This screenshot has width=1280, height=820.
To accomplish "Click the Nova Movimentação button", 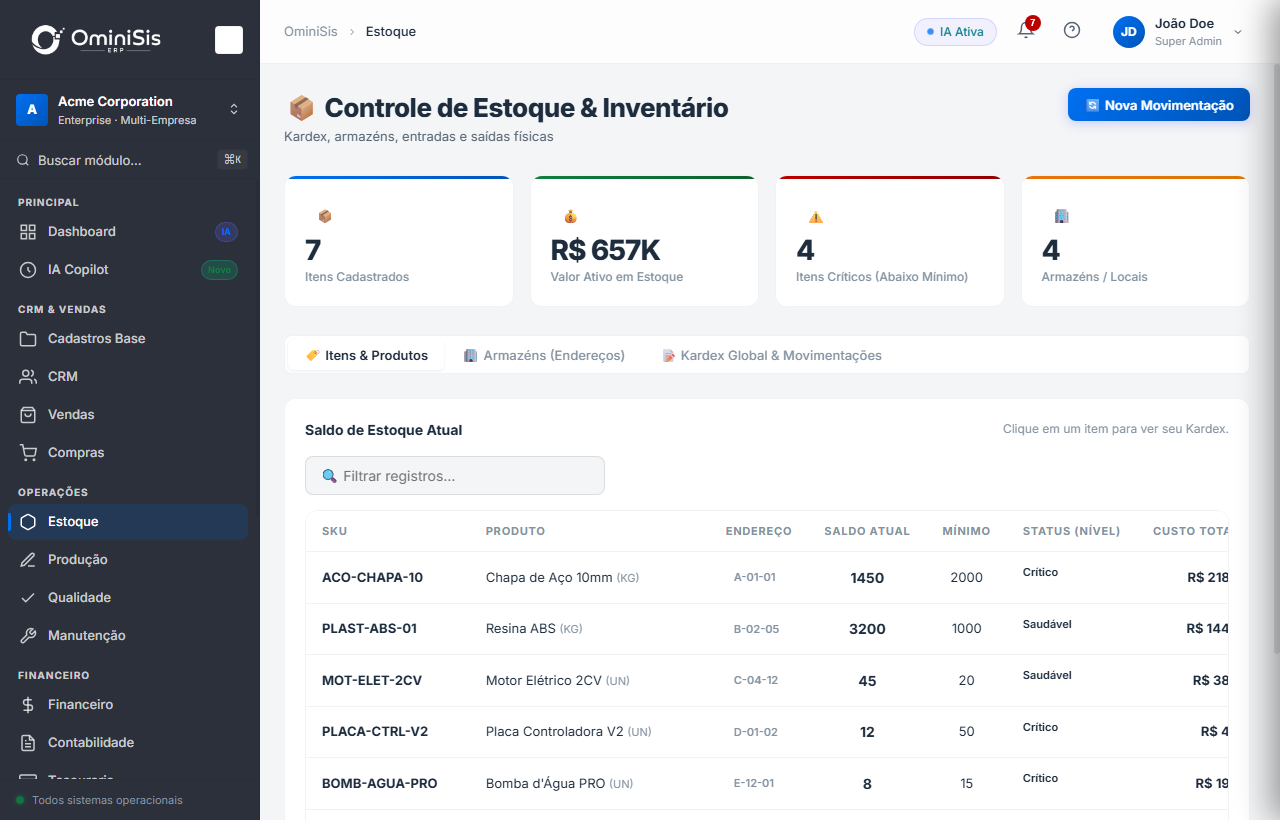I will pos(1159,105).
